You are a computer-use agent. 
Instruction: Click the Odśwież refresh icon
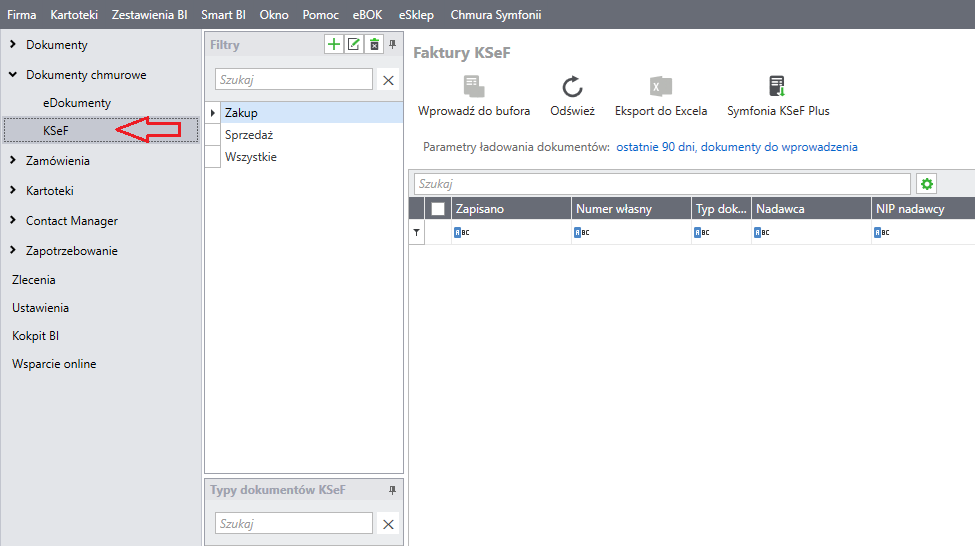[x=572, y=87]
